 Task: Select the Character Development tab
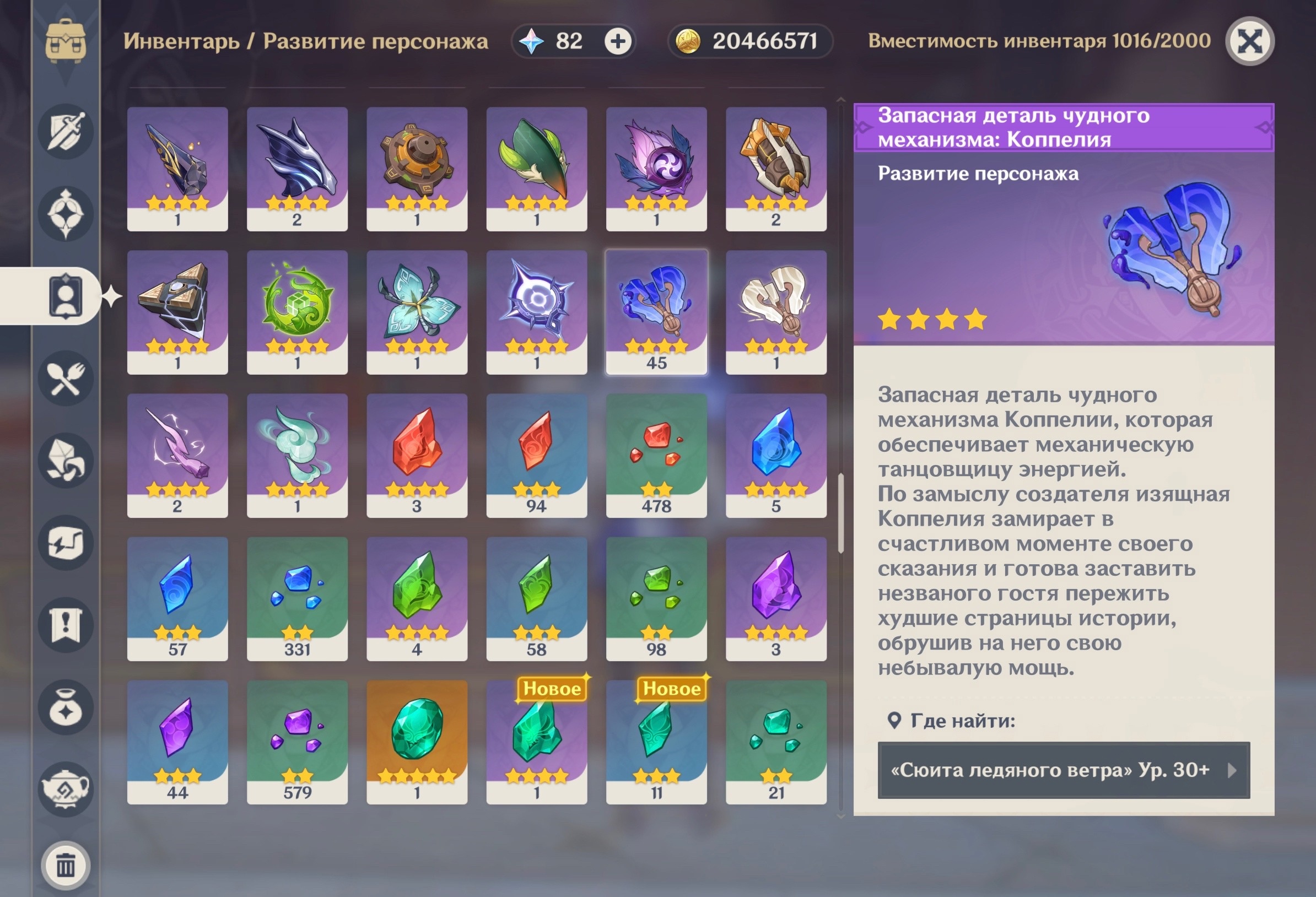[x=66, y=295]
